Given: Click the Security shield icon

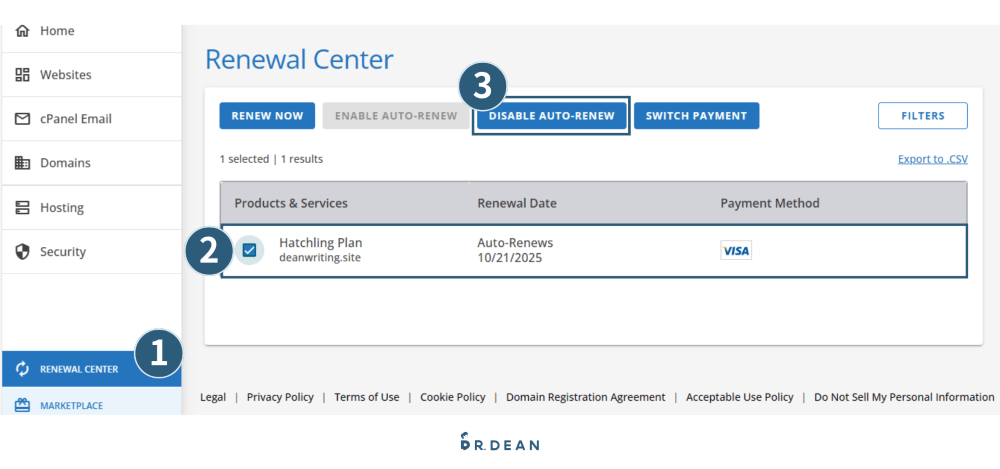Looking at the screenshot, I should (22, 252).
